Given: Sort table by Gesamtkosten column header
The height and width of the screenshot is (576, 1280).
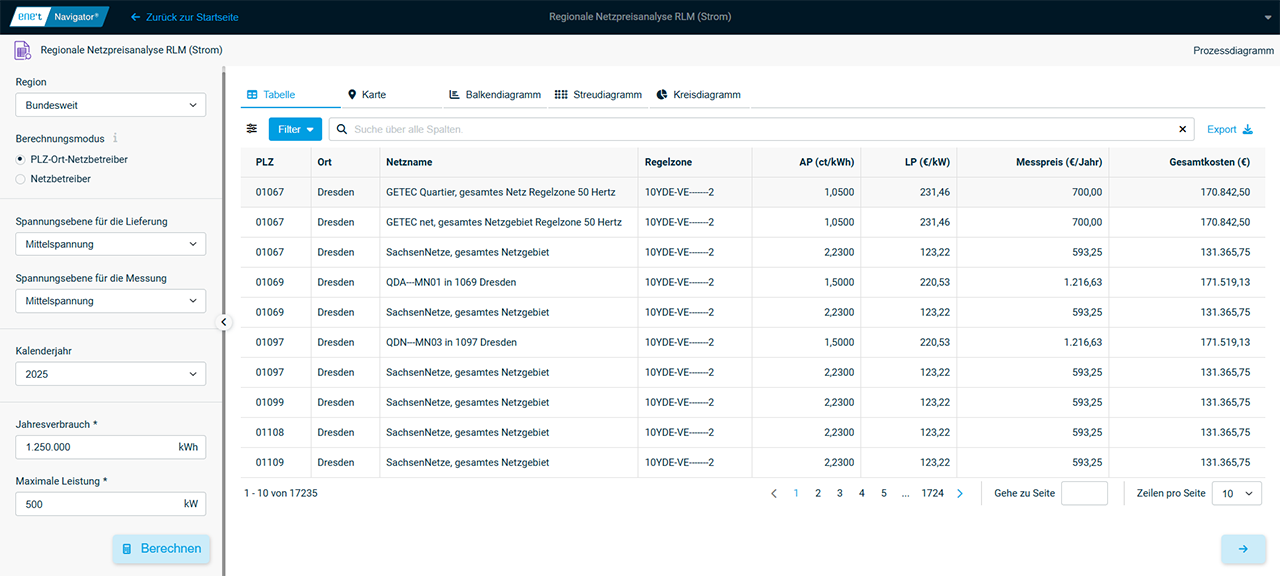Looking at the screenshot, I should (x=1208, y=162).
